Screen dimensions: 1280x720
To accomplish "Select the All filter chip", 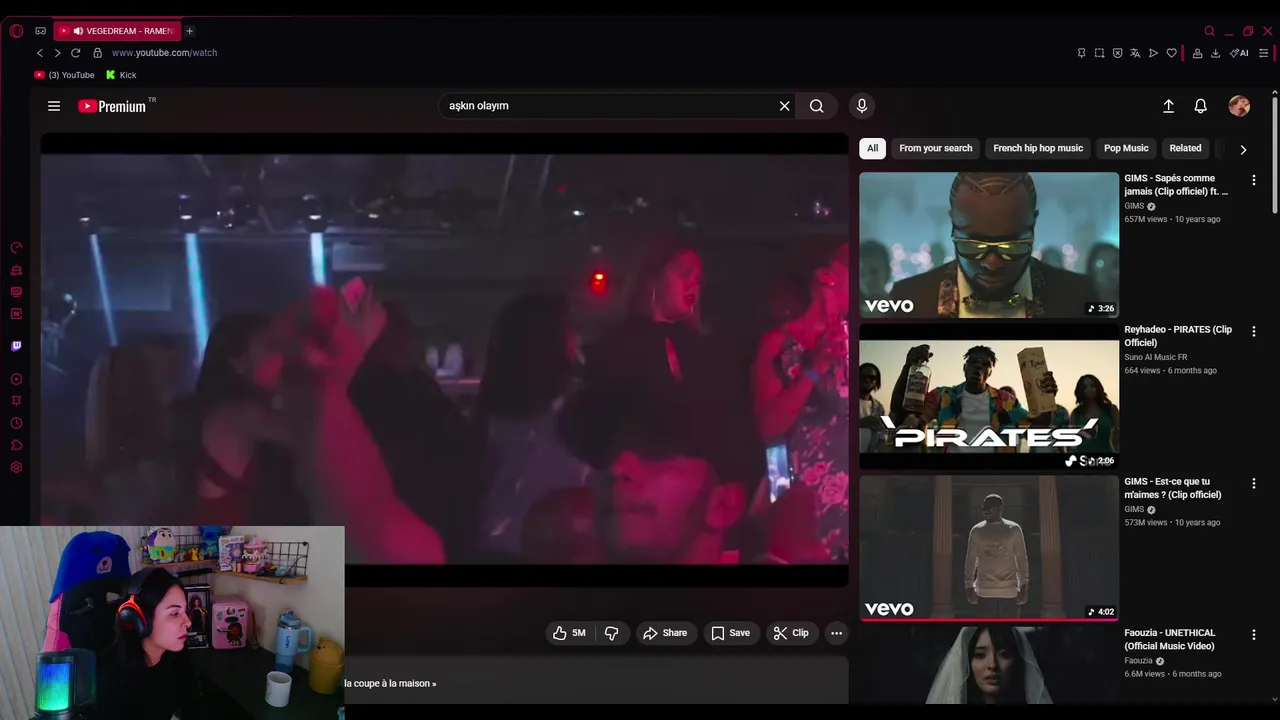I will (872, 148).
